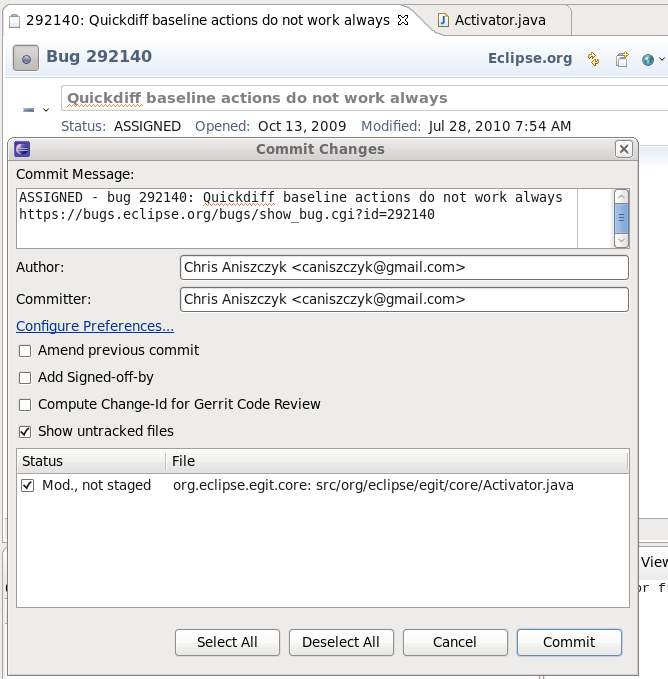Click the commit message scrollbar thumb
Viewport: 668px width, 679px height.
pyautogui.click(x=621, y=218)
